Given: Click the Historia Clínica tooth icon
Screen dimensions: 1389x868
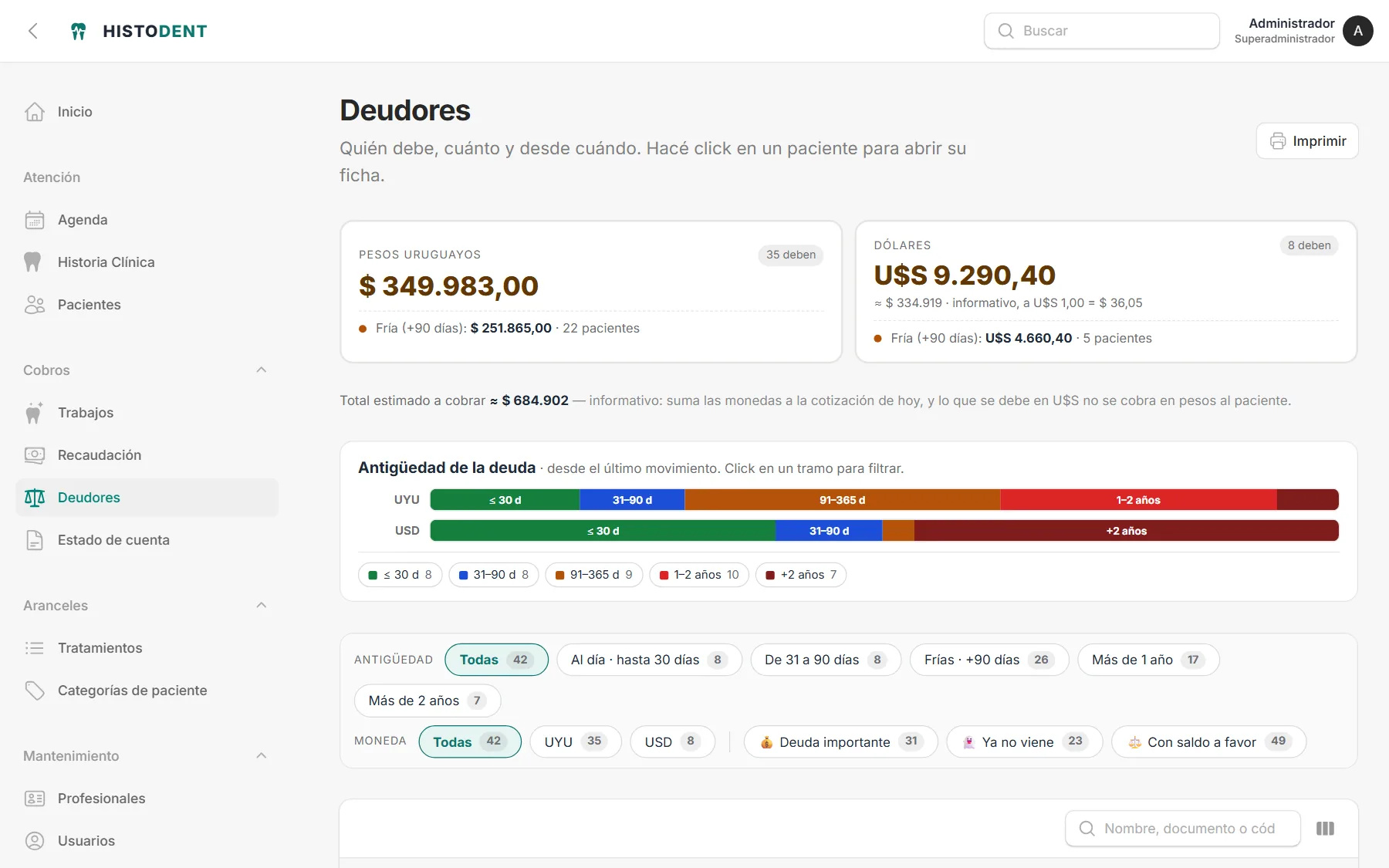Looking at the screenshot, I should 32,262.
